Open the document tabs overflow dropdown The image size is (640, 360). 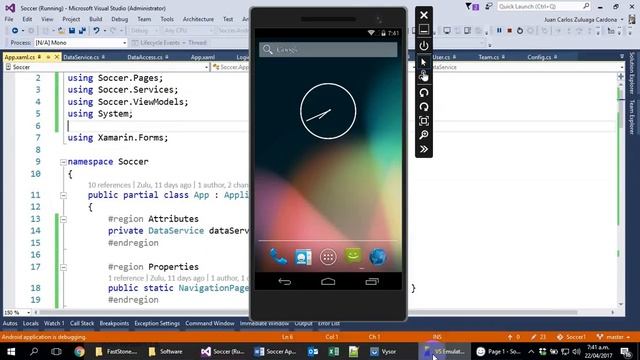[x=622, y=57]
